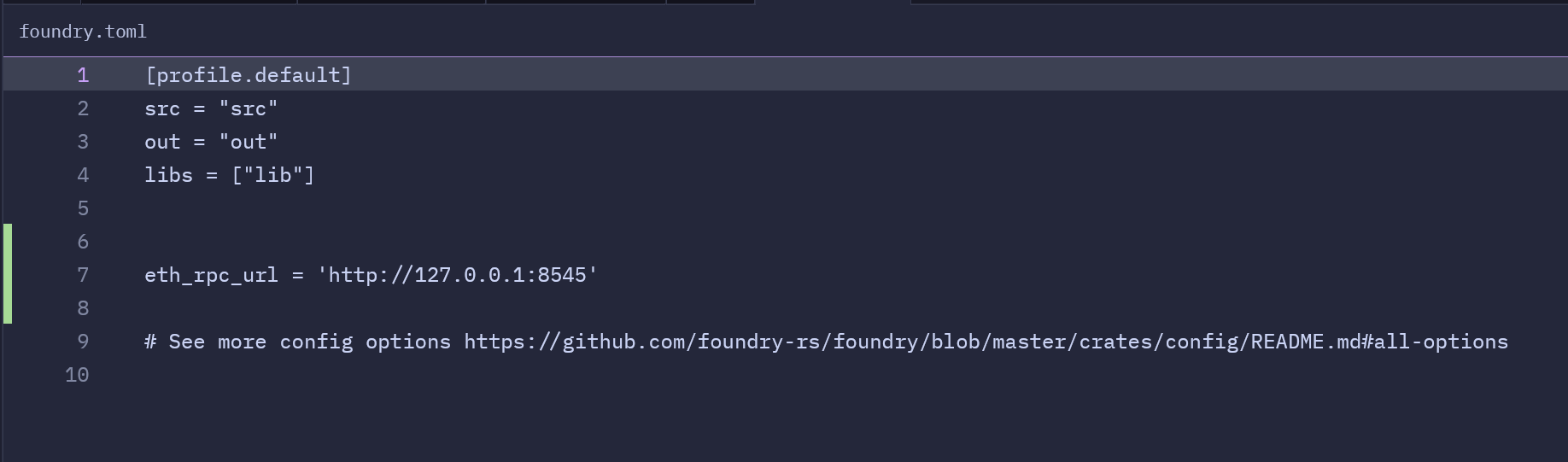Click the "out" string value on line 3
Screen dimensions: 1568x462
[x=249, y=142]
